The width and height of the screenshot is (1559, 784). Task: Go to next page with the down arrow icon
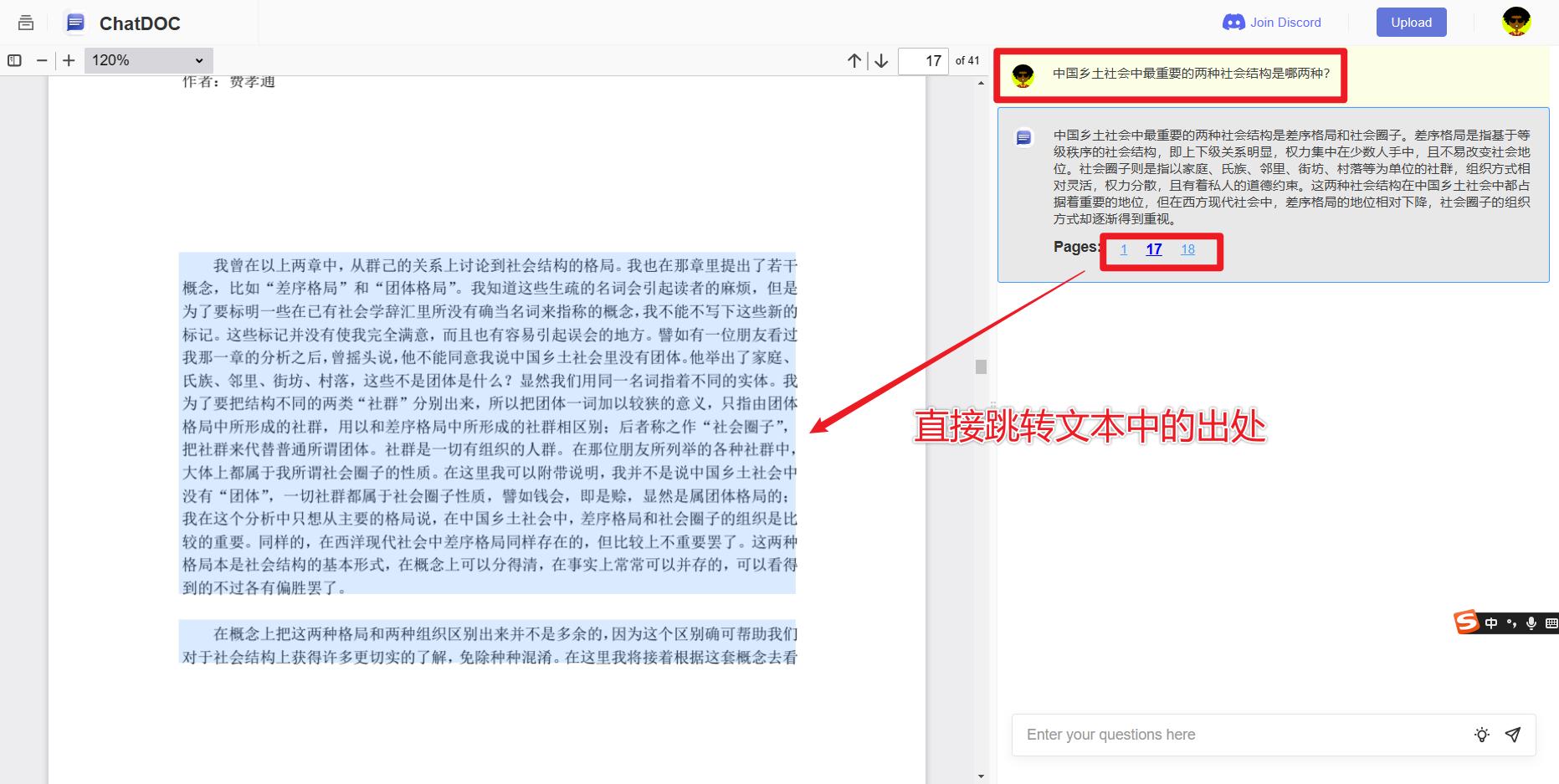point(881,60)
